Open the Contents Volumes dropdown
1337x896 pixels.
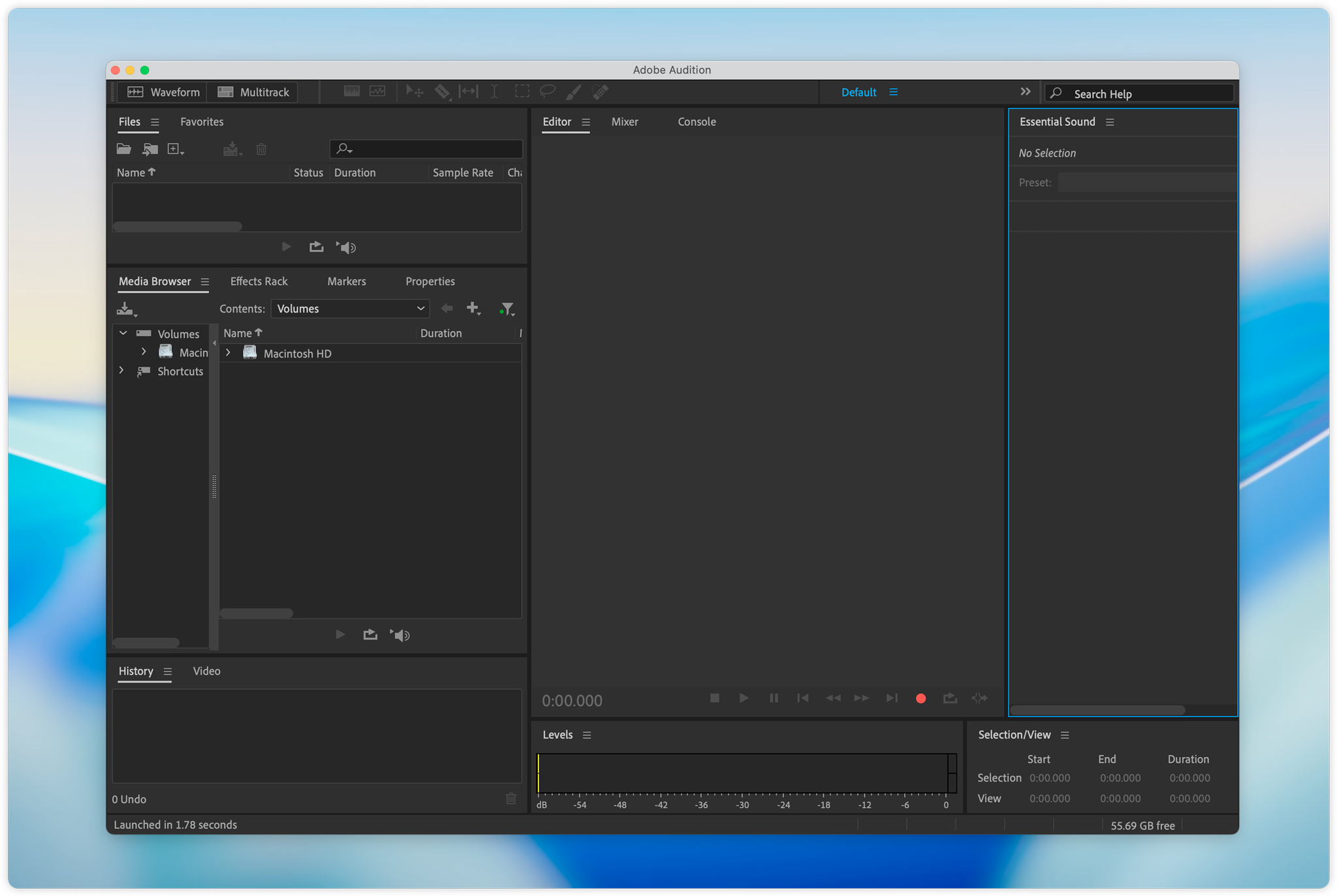(350, 309)
